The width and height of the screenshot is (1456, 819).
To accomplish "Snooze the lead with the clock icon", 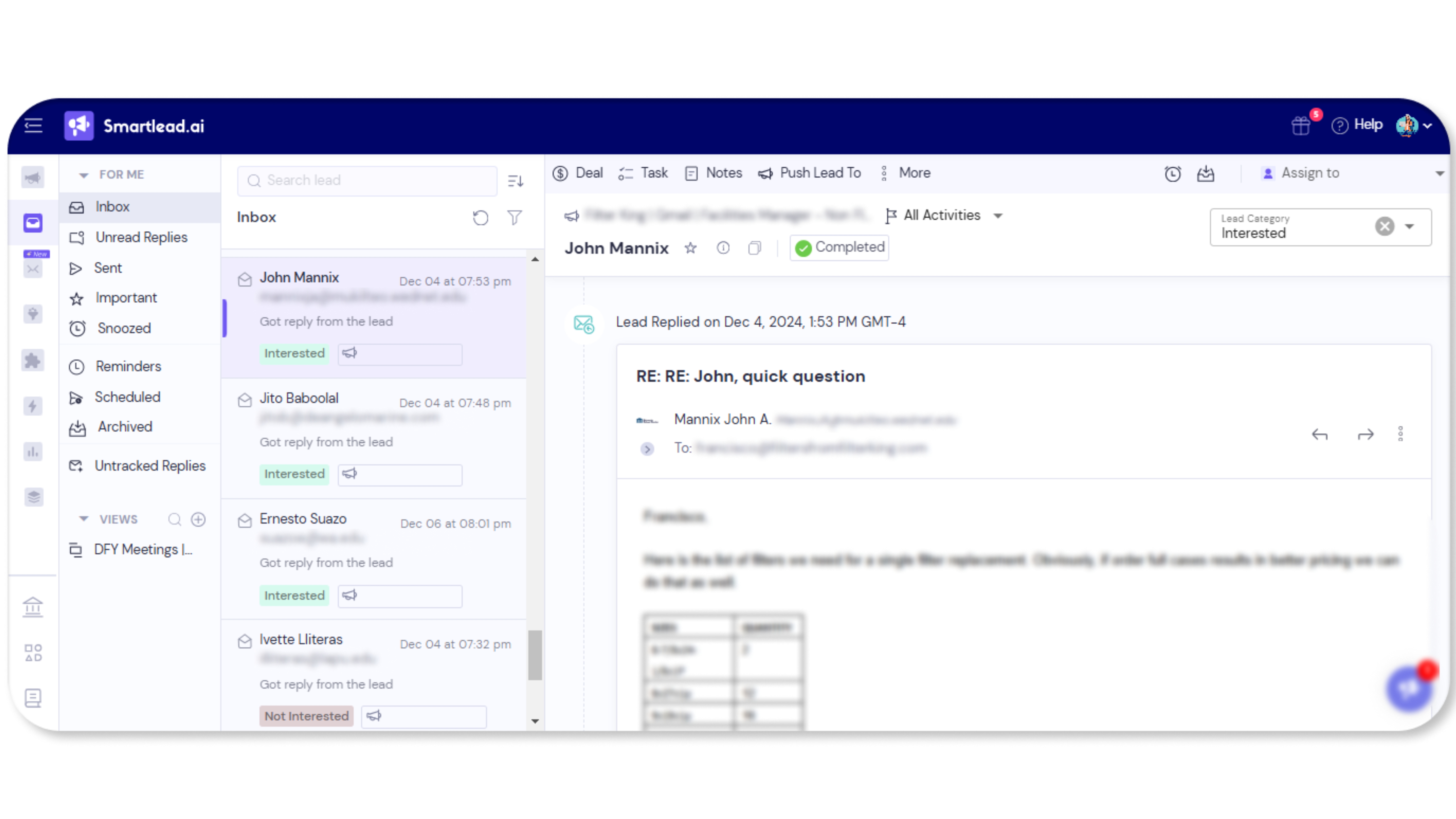I will [x=1173, y=173].
